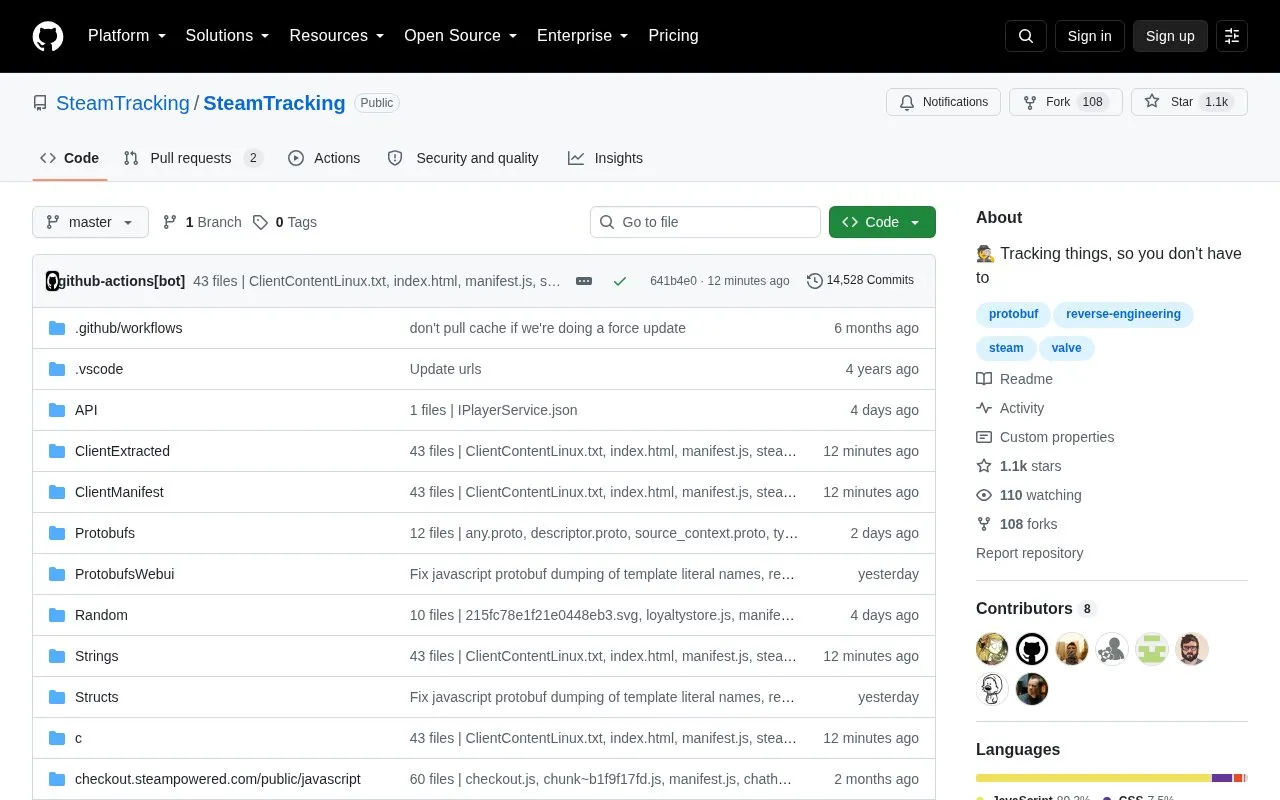Image resolution: width=1280 pixels, height=800 pixels.
Task: Star the repository
Action: click(x=1189, y=102)
